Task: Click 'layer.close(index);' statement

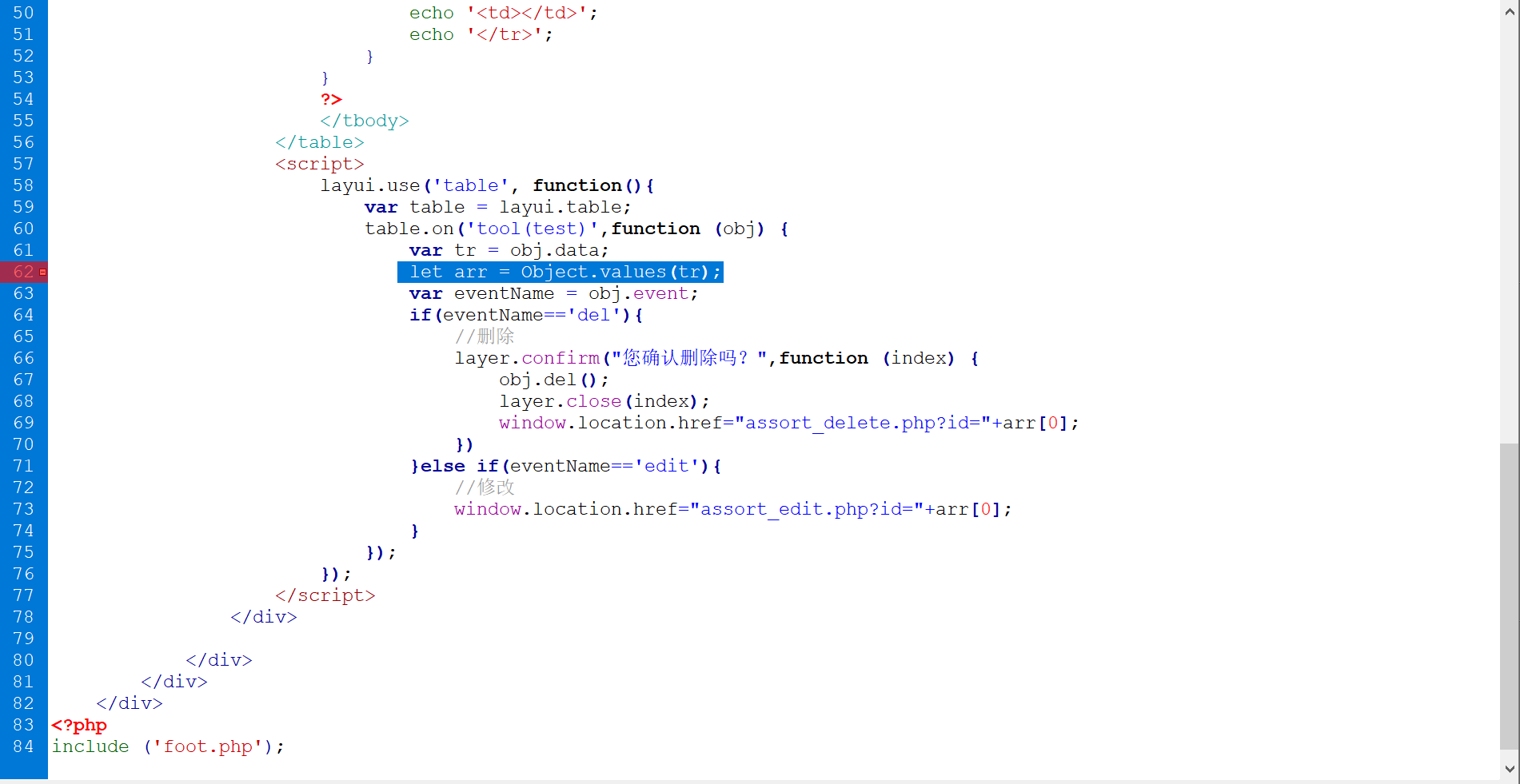Action: point(604,401)
